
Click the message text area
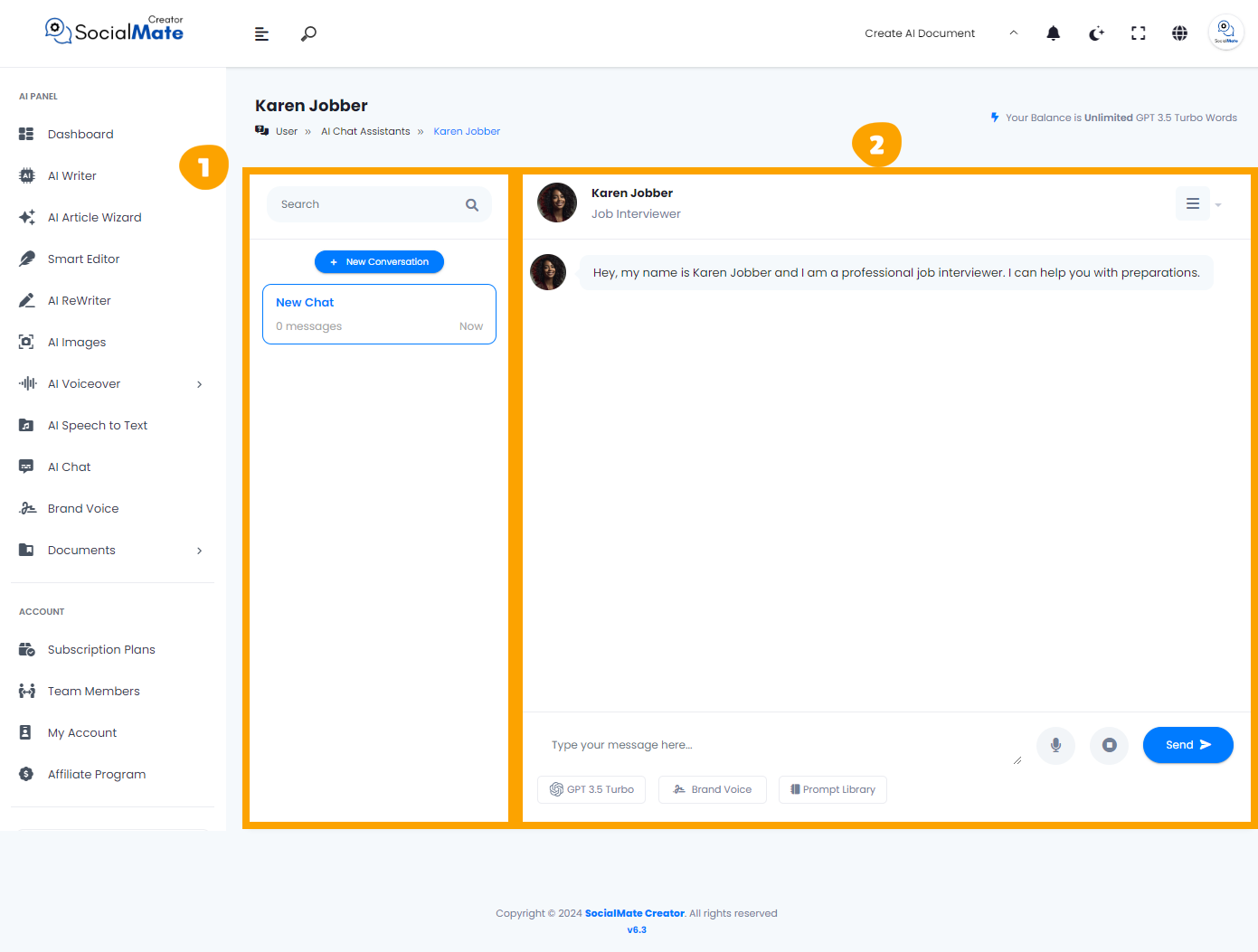click(x=781, y=746)
